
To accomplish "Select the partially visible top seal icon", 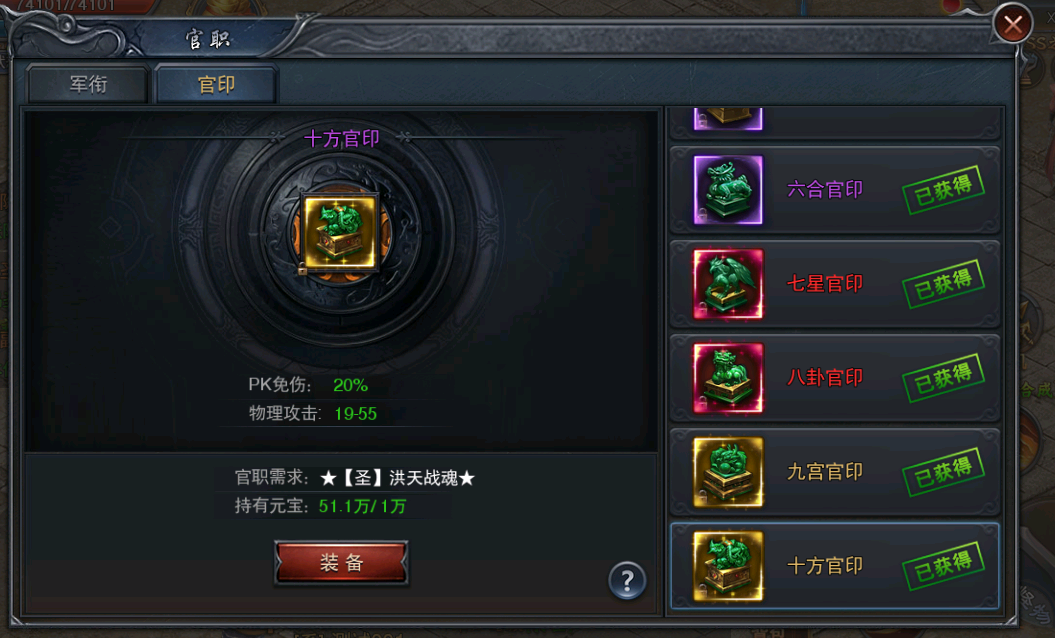I will pos(728,118).
